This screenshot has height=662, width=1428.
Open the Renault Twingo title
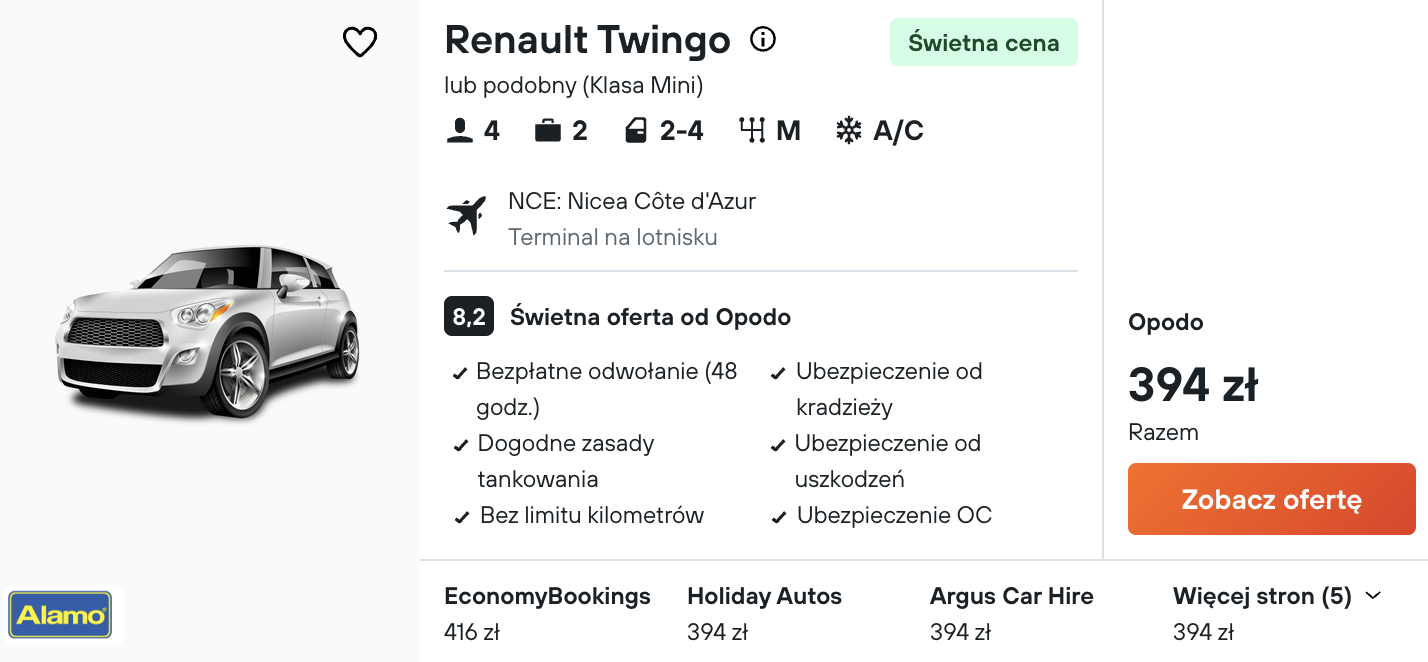pyautogui.click(x=588, y=40)
